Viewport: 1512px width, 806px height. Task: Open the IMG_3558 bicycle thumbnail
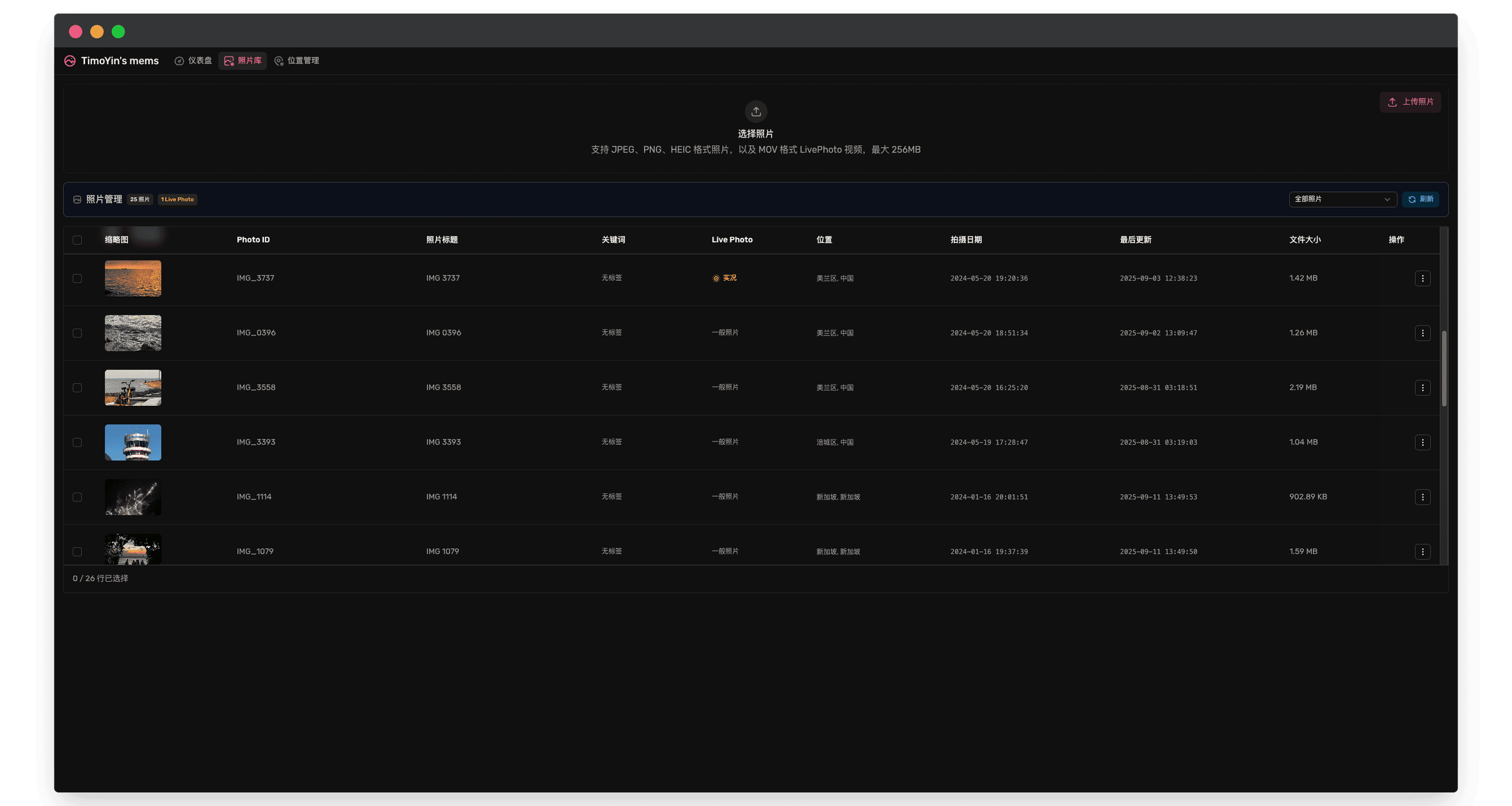coord(133,387)
